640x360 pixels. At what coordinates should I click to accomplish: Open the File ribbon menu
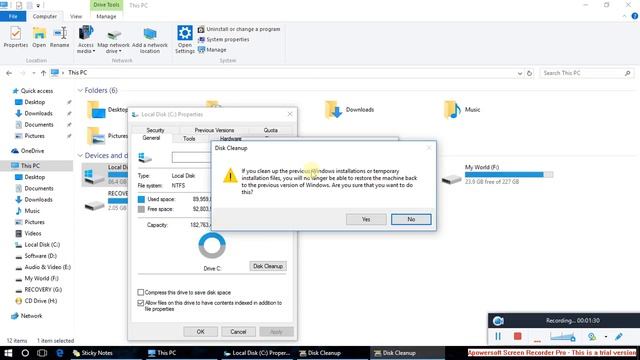click(x=13, y=16)
